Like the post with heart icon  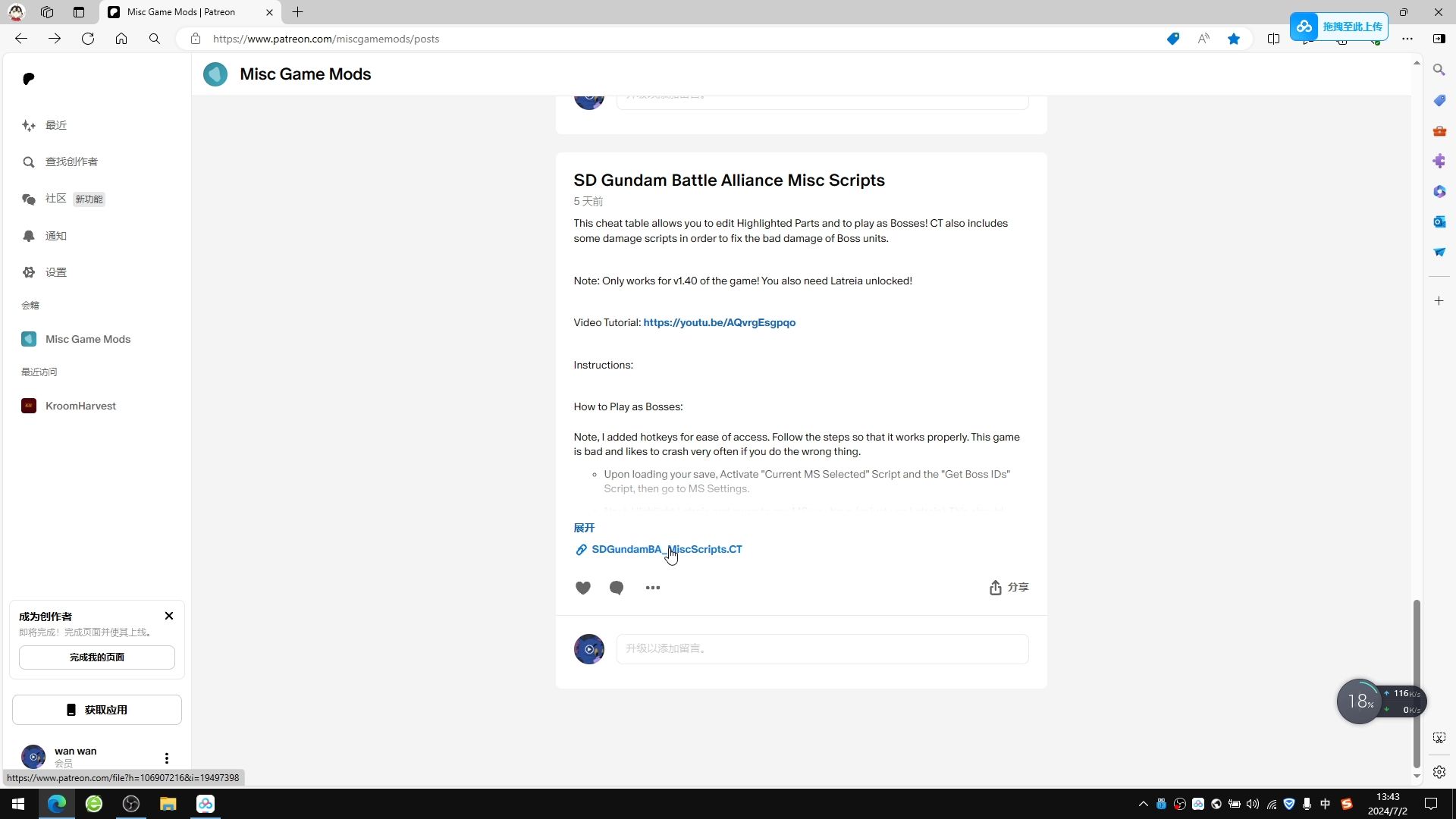pyautogui.click(x=583, y=588)
